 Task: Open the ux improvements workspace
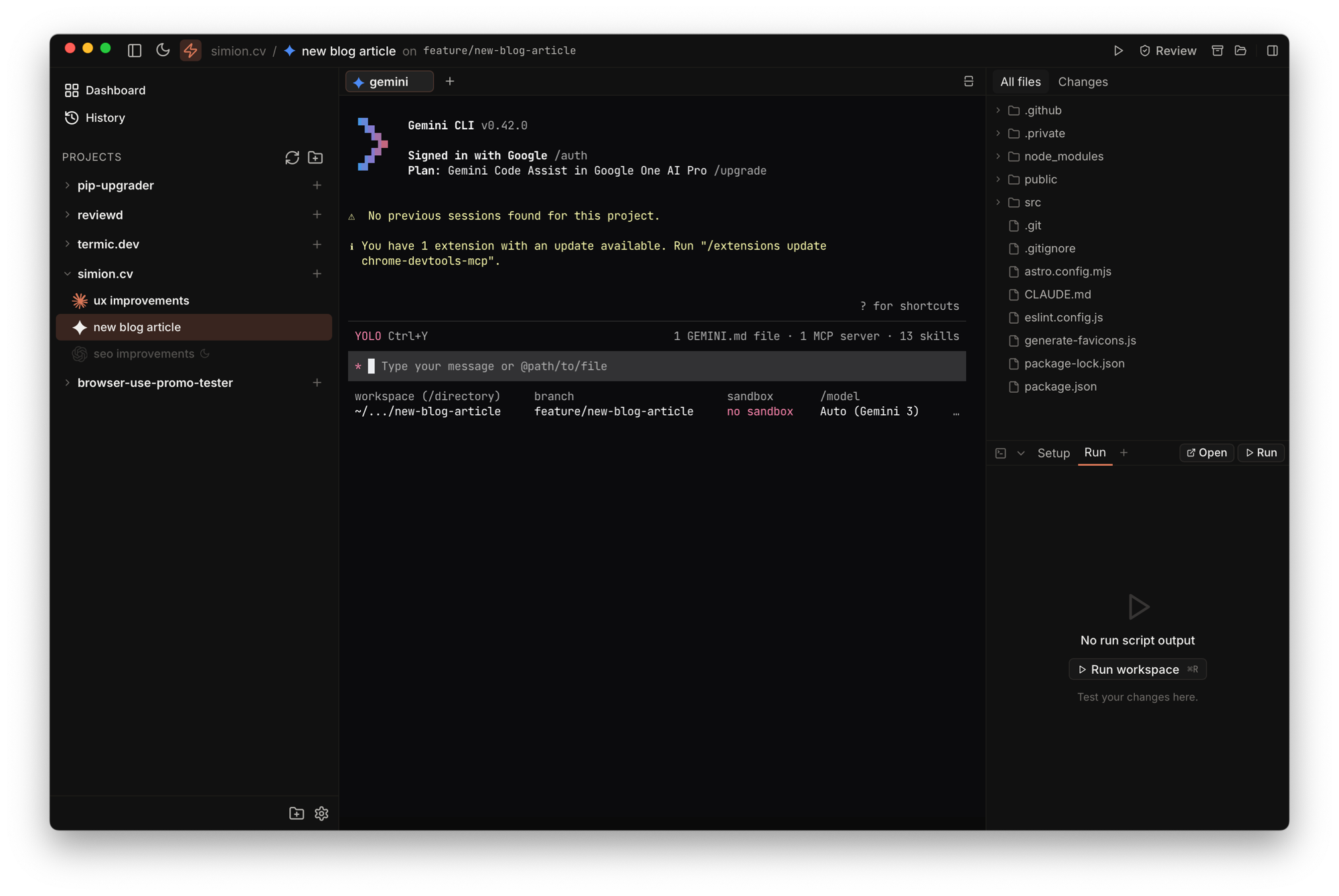click(194, 300)
